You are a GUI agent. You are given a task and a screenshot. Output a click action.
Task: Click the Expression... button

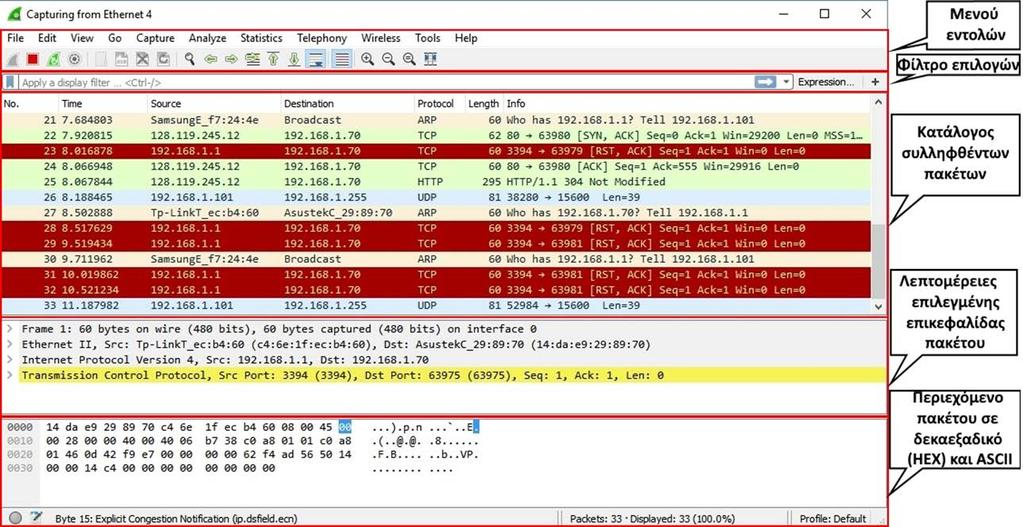(825, 82)
